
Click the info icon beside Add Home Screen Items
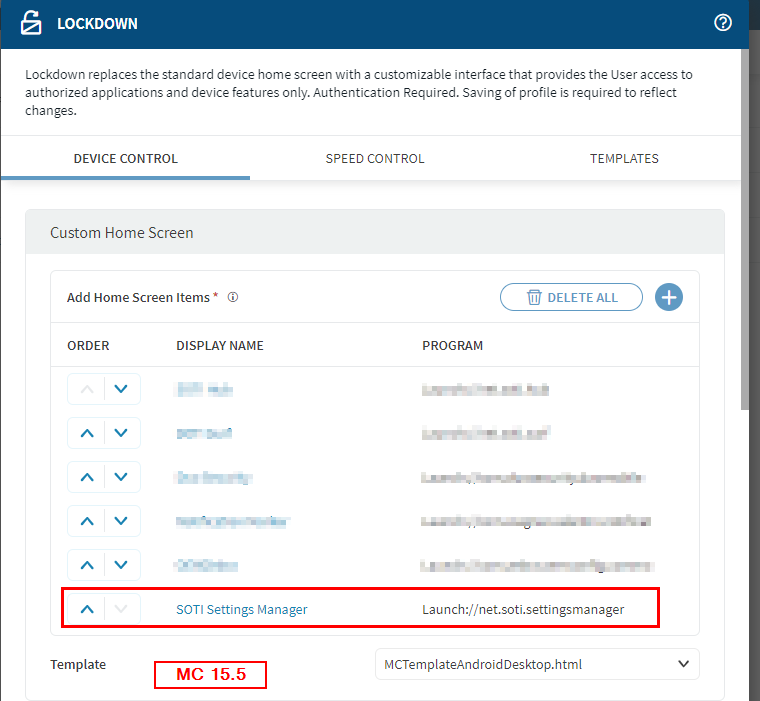click(x=233, y=297)
